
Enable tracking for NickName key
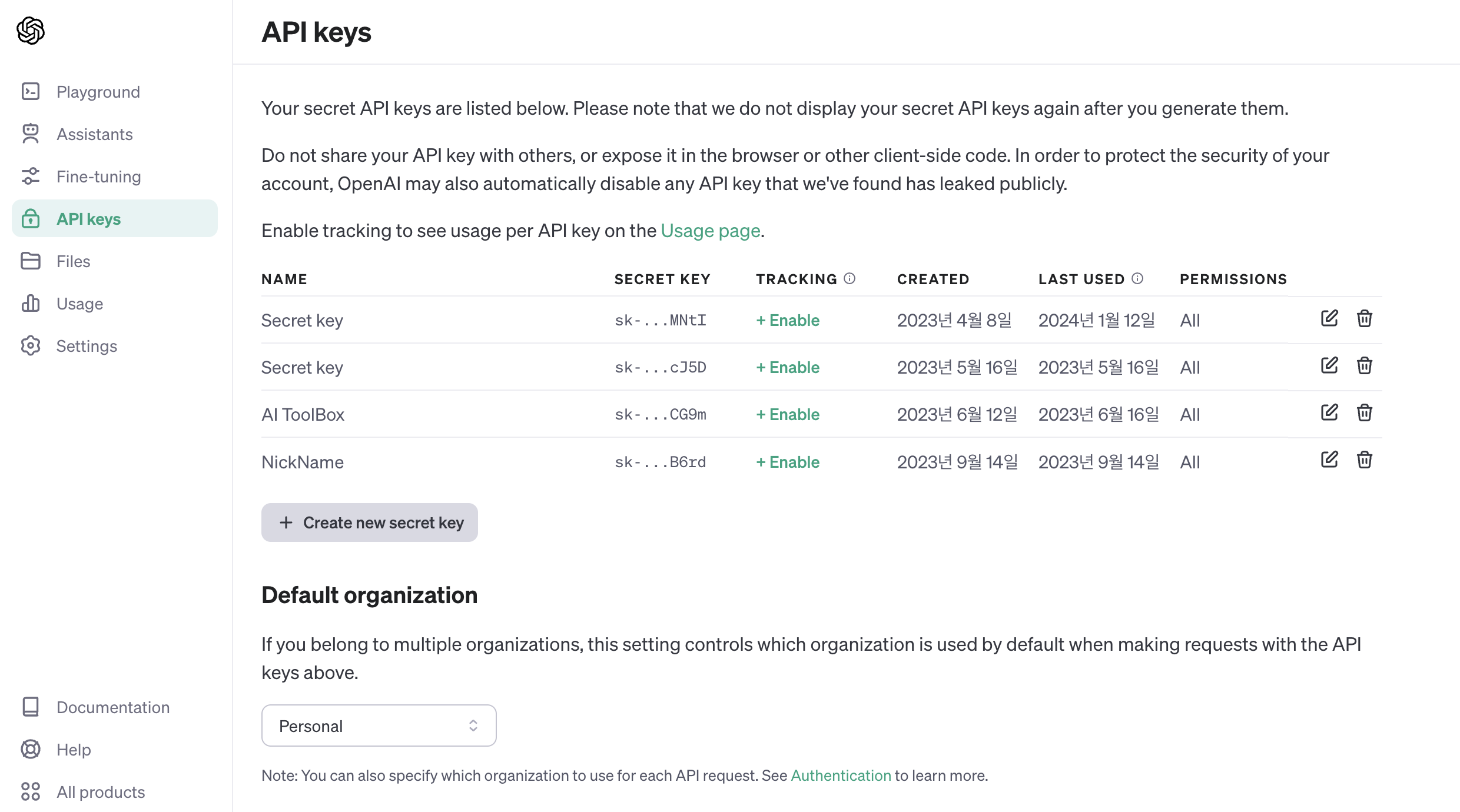coord(788,462)
